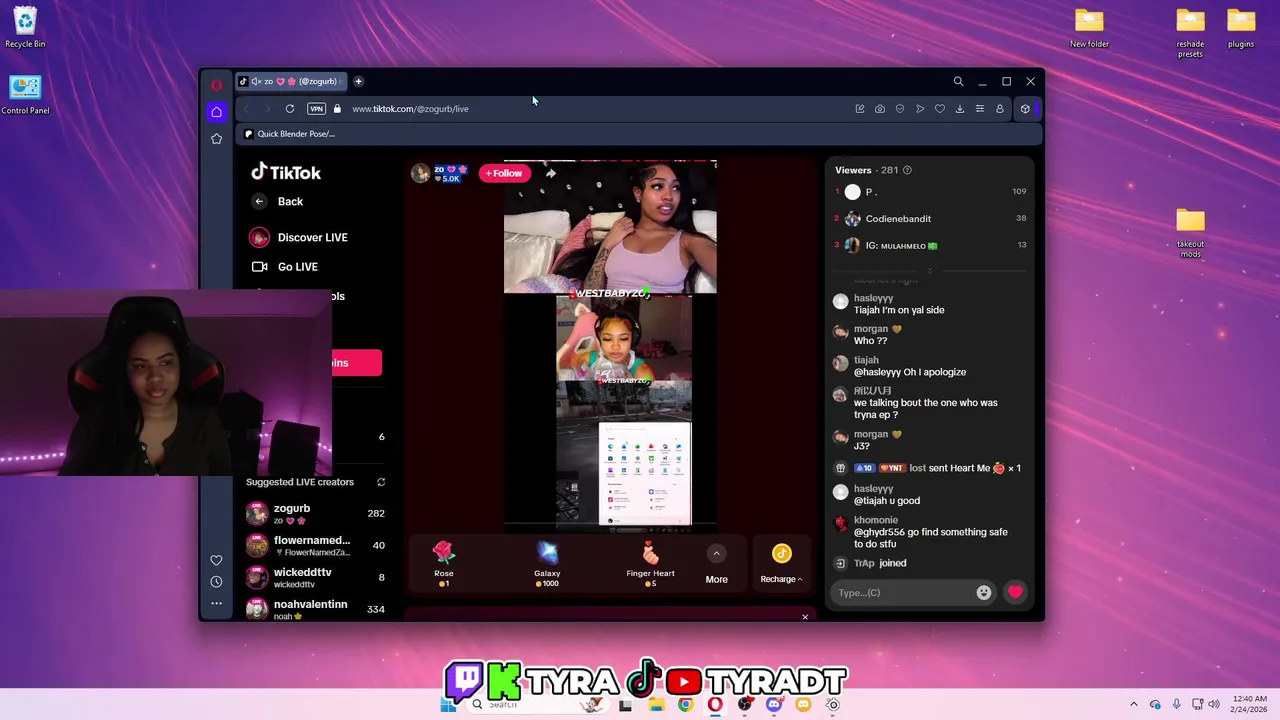Open Discover LIVE in TikTok menu
The width and height of the screenshot is (1280, 720).
pos(299,237)
